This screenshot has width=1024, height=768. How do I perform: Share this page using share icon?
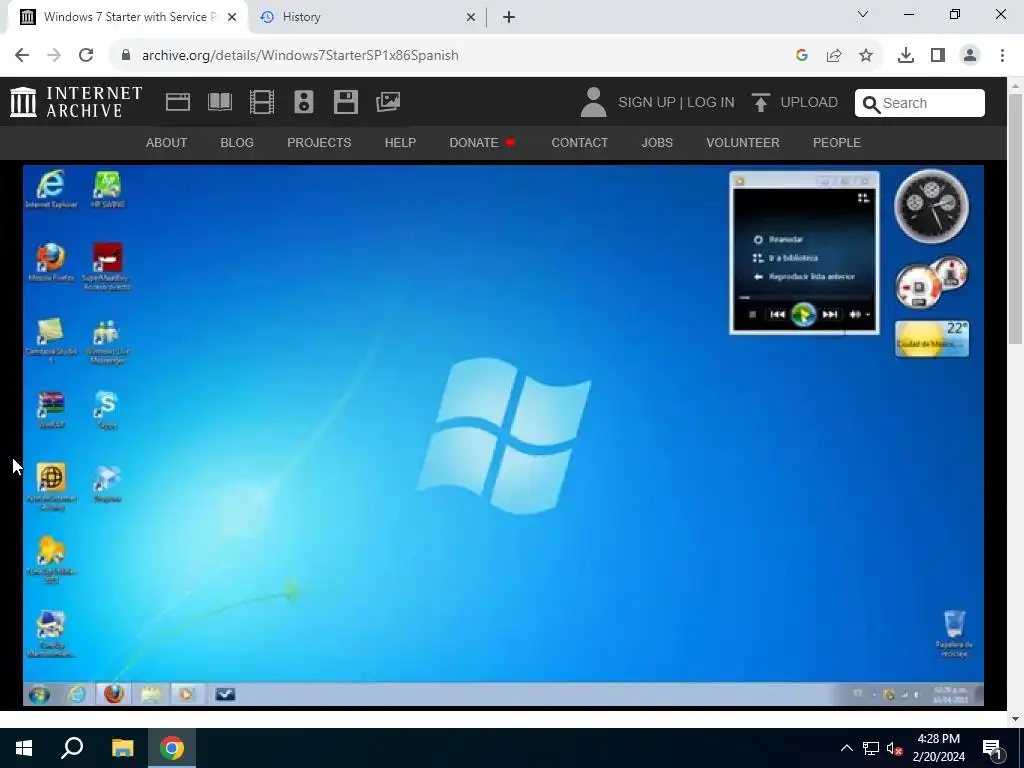[x=834, y=56]
